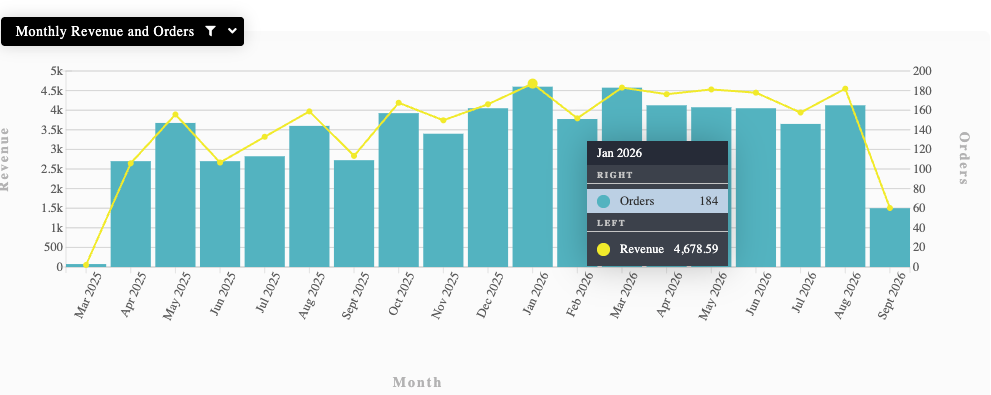Click the Jun 2026 orders bar
Screen dimensions: 991x395
click(756, 187)
